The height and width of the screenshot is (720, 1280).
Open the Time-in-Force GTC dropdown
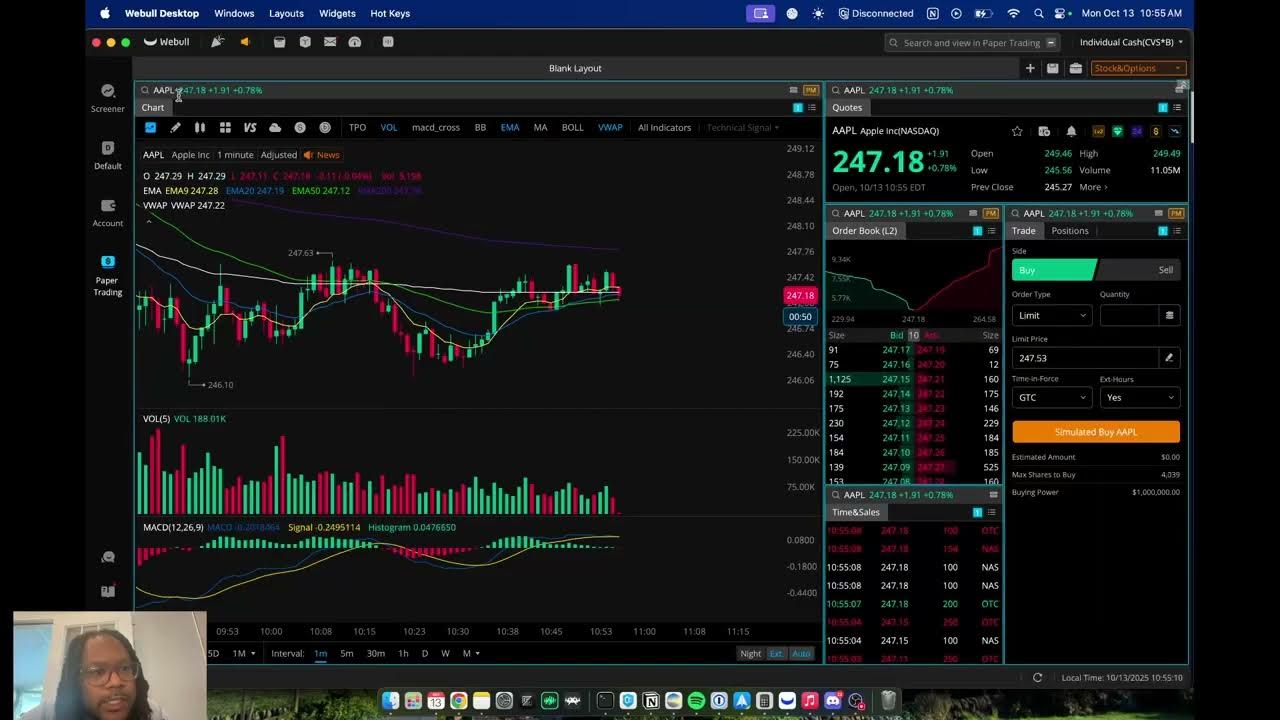pyautogui.click(x=1051, y=397)
